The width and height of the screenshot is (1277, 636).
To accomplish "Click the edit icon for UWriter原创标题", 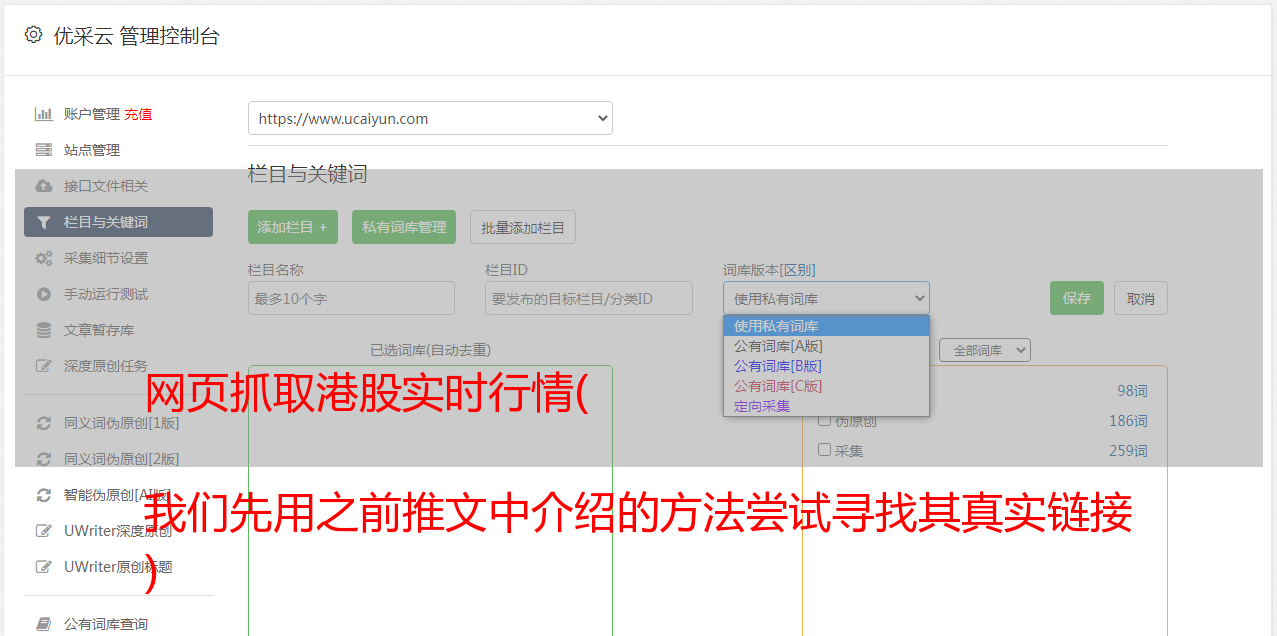I will click(x=44, y=567).
